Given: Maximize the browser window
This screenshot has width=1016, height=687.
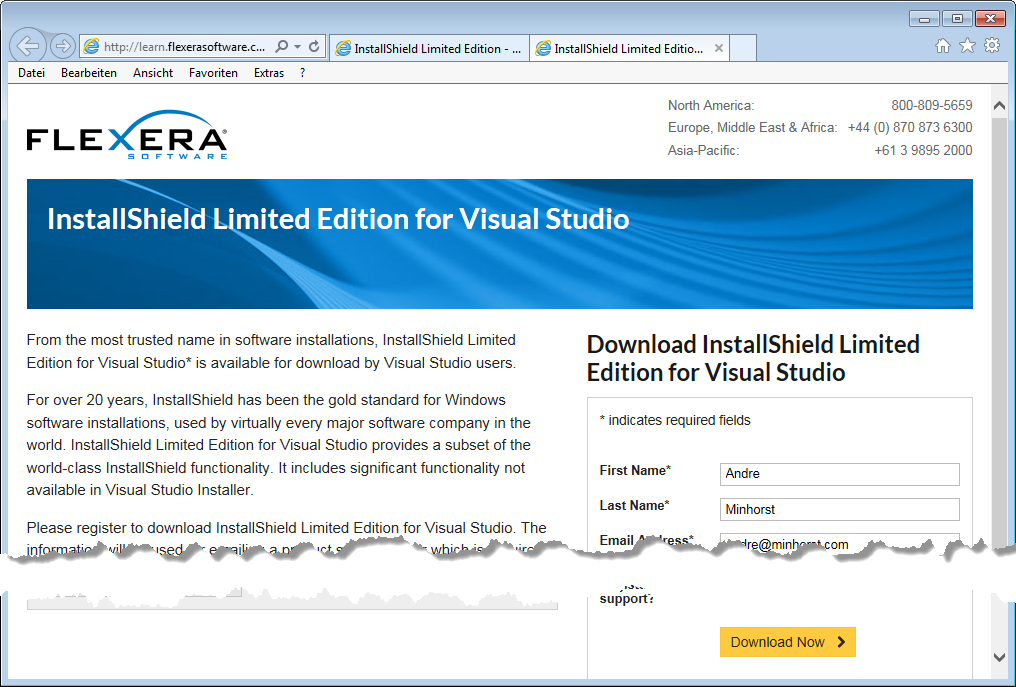Looking at the screenshot, I should pos(957,19).
